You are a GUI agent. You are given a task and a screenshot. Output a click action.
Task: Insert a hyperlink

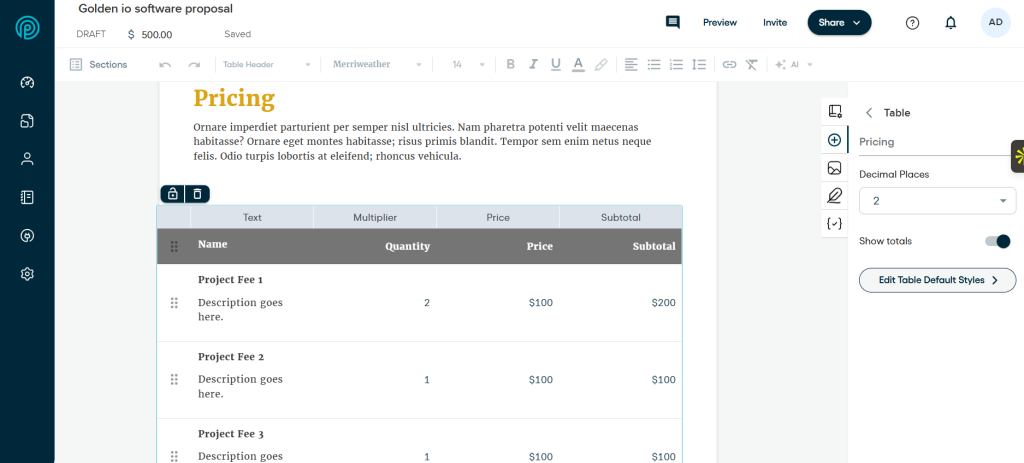(729, 65)
